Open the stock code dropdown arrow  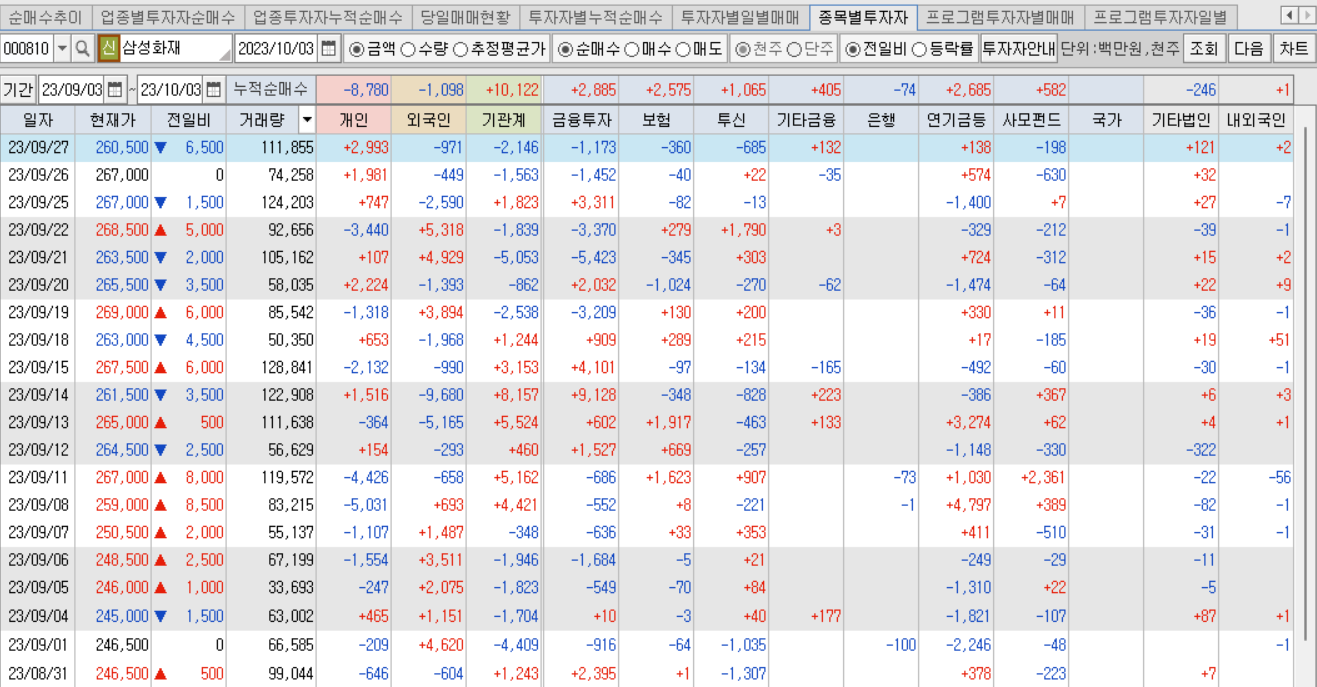[x=63, y=47]
